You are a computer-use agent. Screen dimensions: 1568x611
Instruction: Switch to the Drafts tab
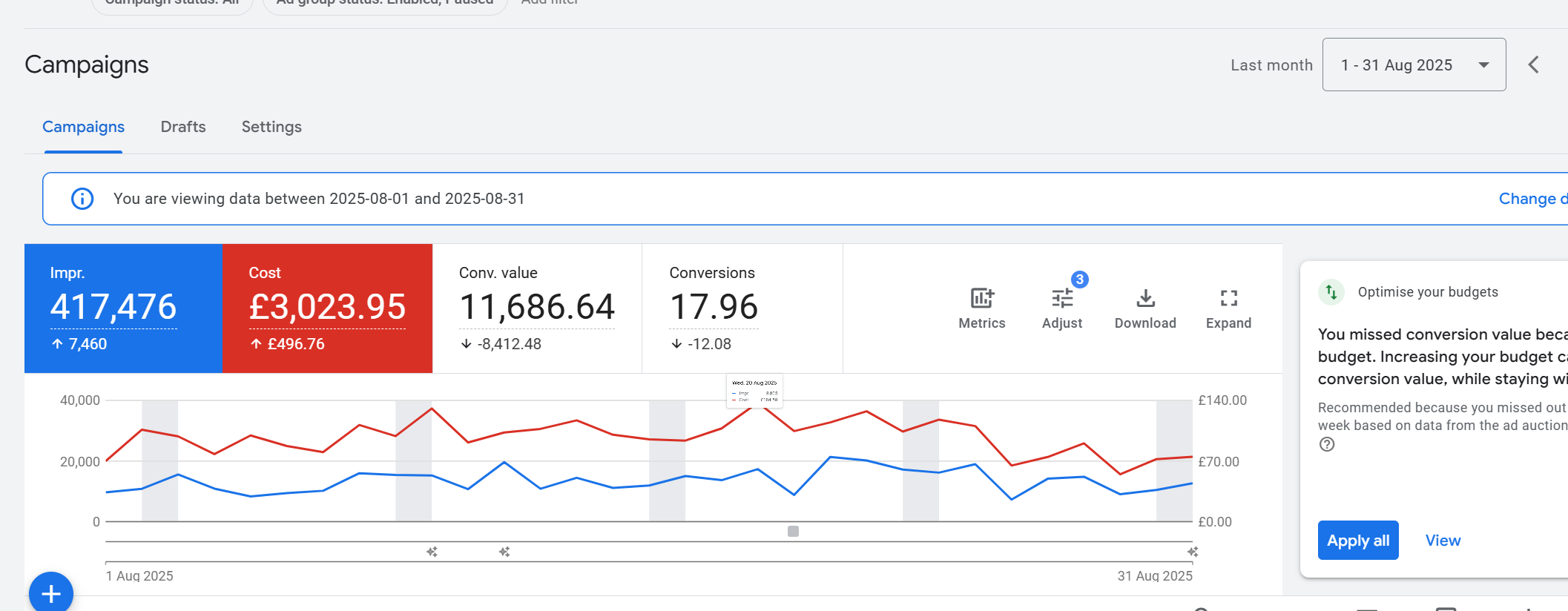[183, 127]
